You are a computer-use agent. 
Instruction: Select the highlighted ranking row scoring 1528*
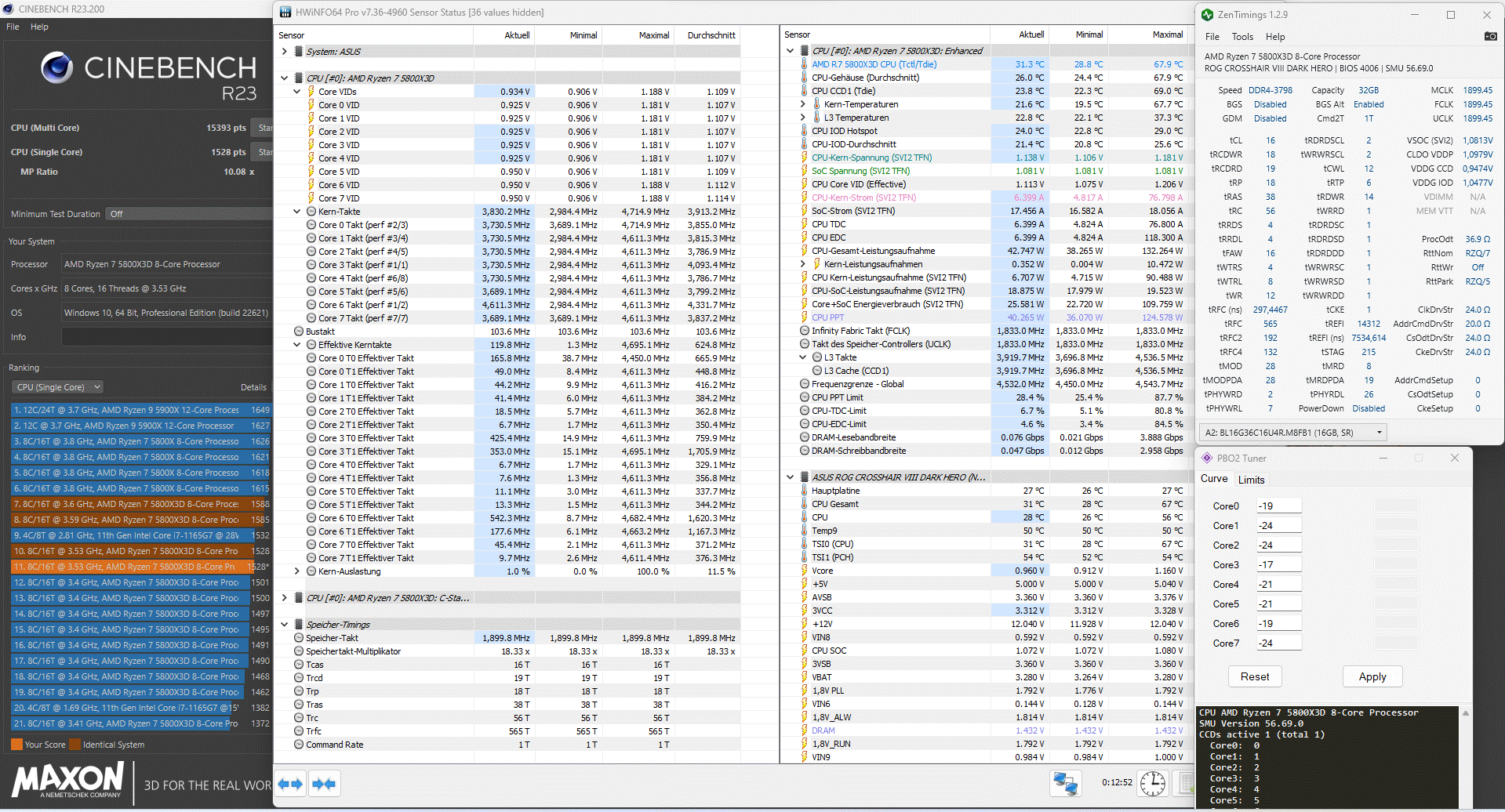[x=141, y=567]
